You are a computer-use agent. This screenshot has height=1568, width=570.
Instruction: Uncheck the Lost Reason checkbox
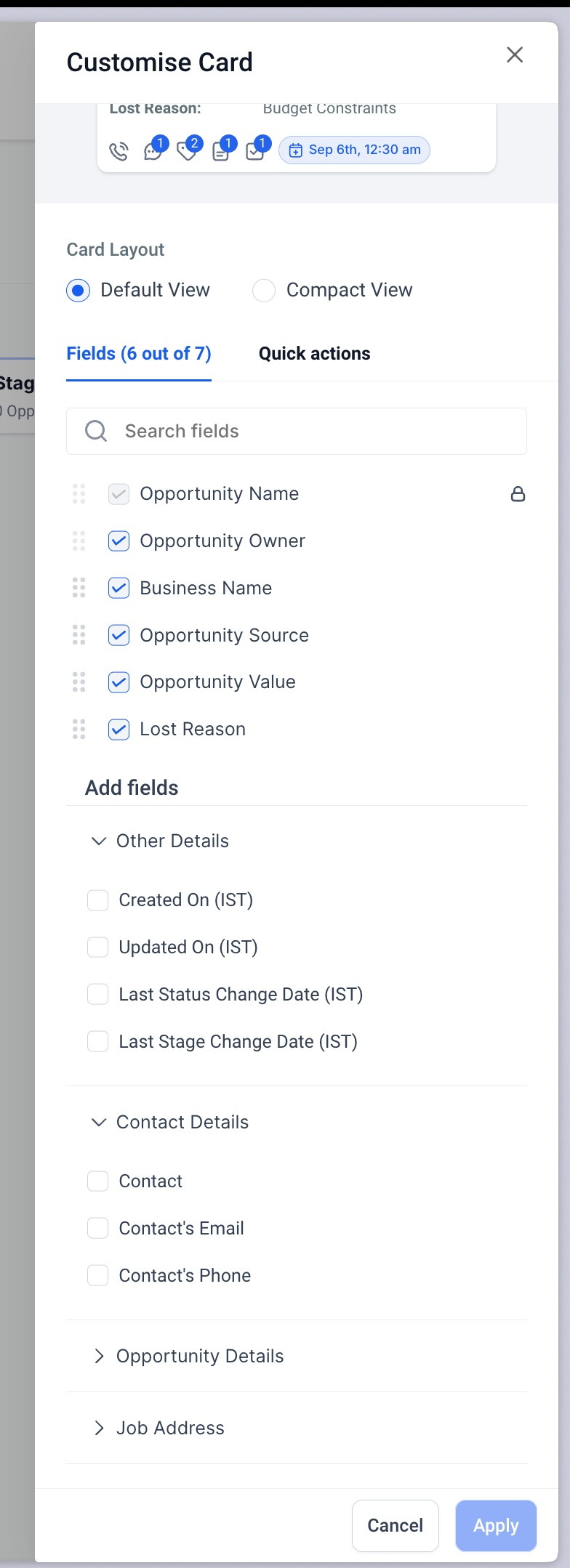click(x=119, y=729)
